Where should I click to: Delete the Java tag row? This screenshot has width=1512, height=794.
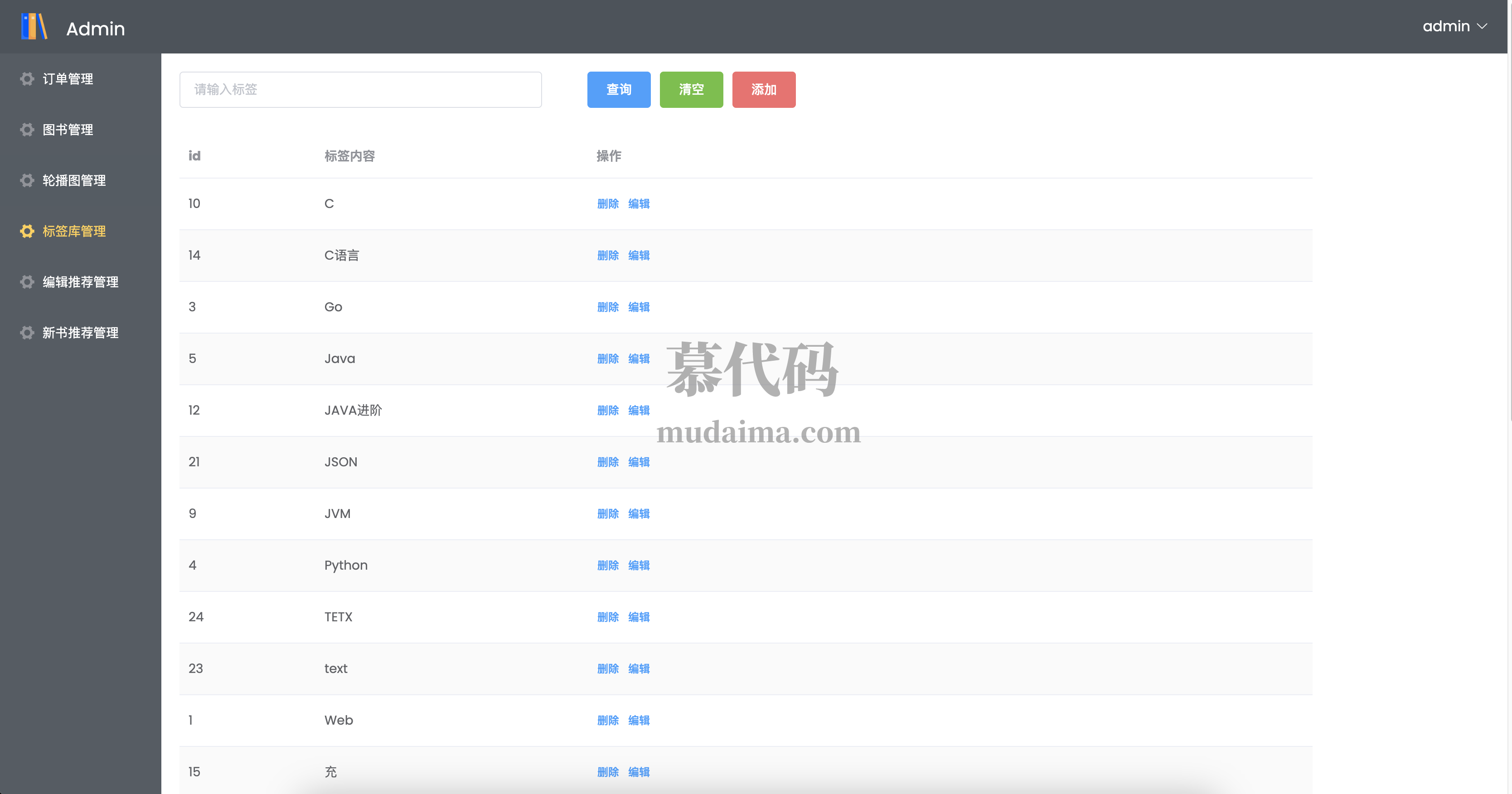coord(607,358)
